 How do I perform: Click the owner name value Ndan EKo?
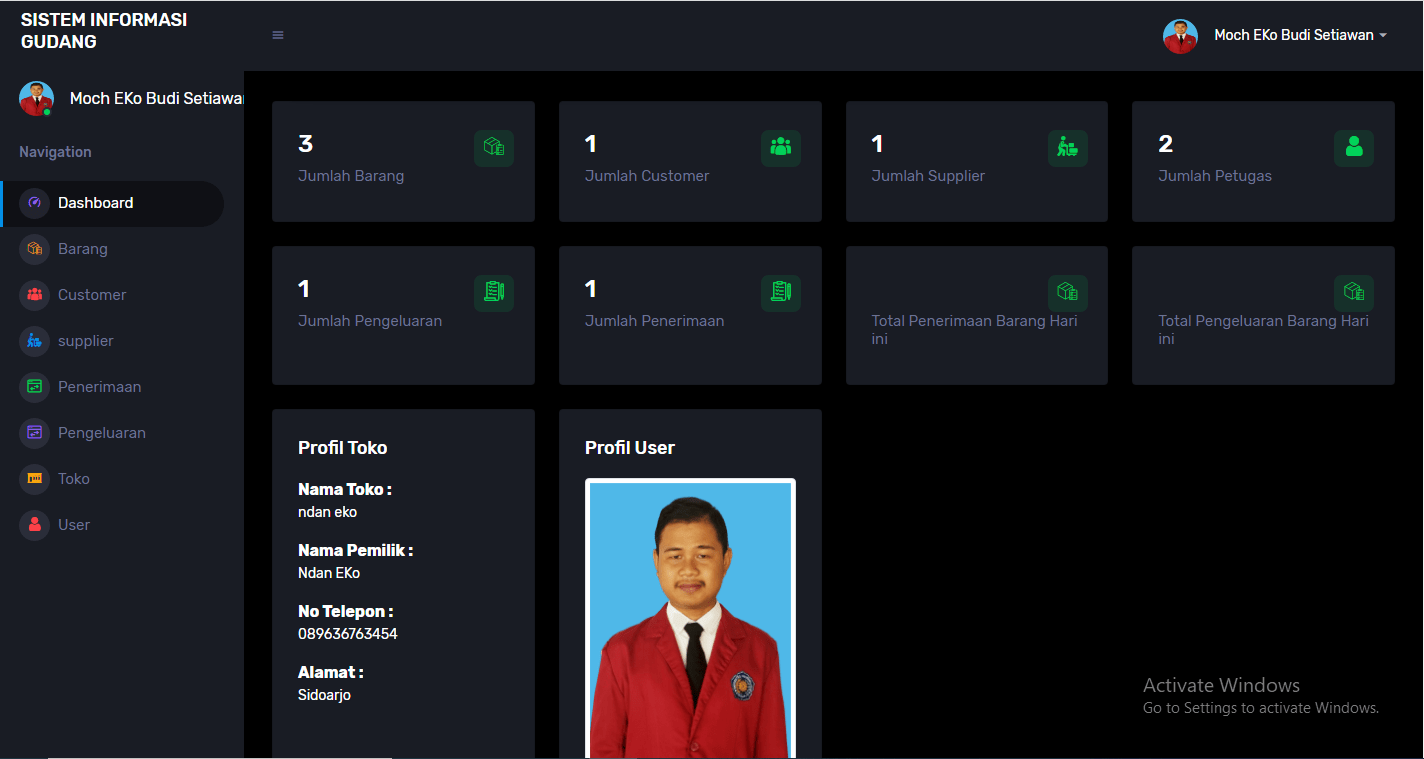(x=329, y=573)
